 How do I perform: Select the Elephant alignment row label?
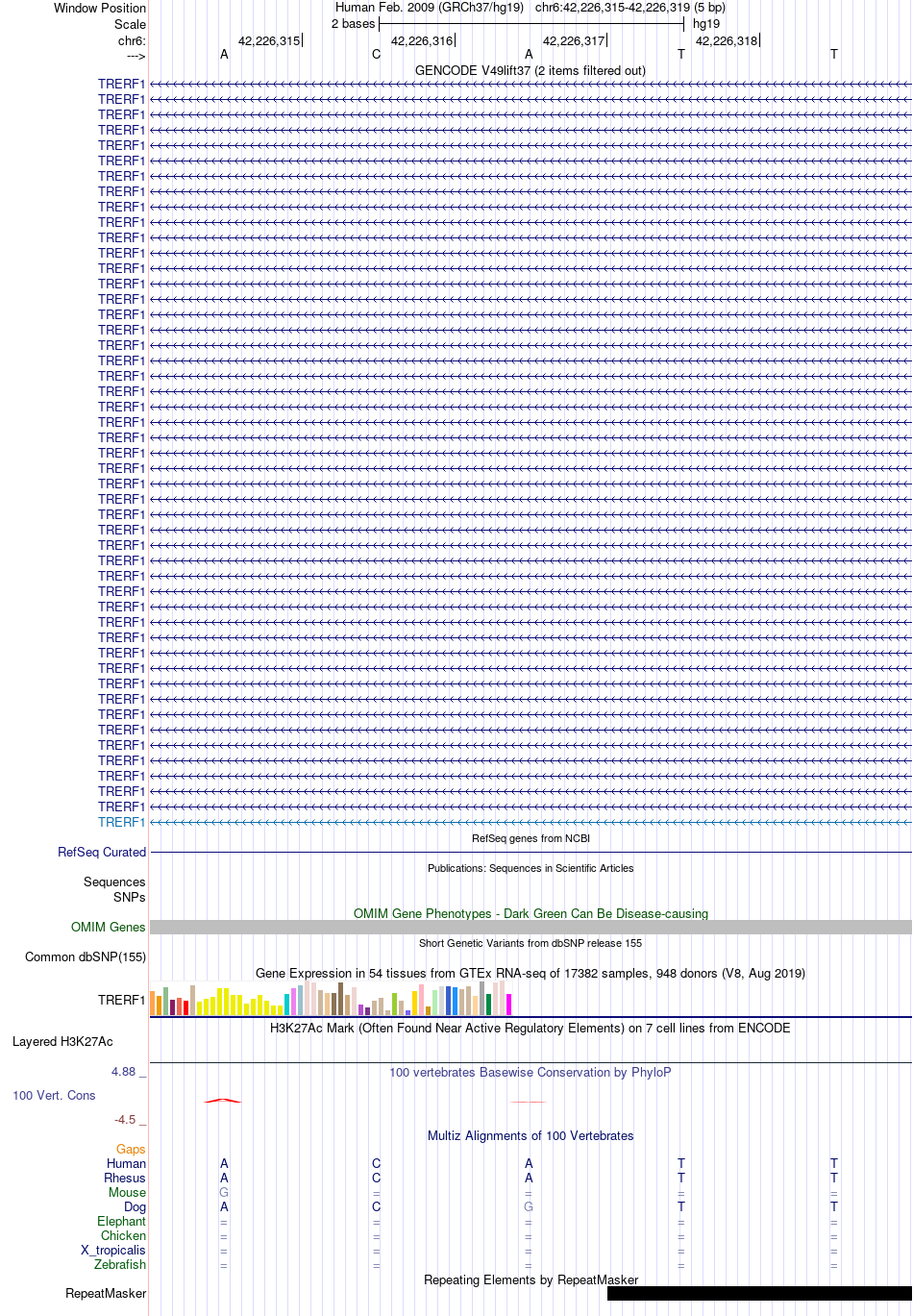122,1222
